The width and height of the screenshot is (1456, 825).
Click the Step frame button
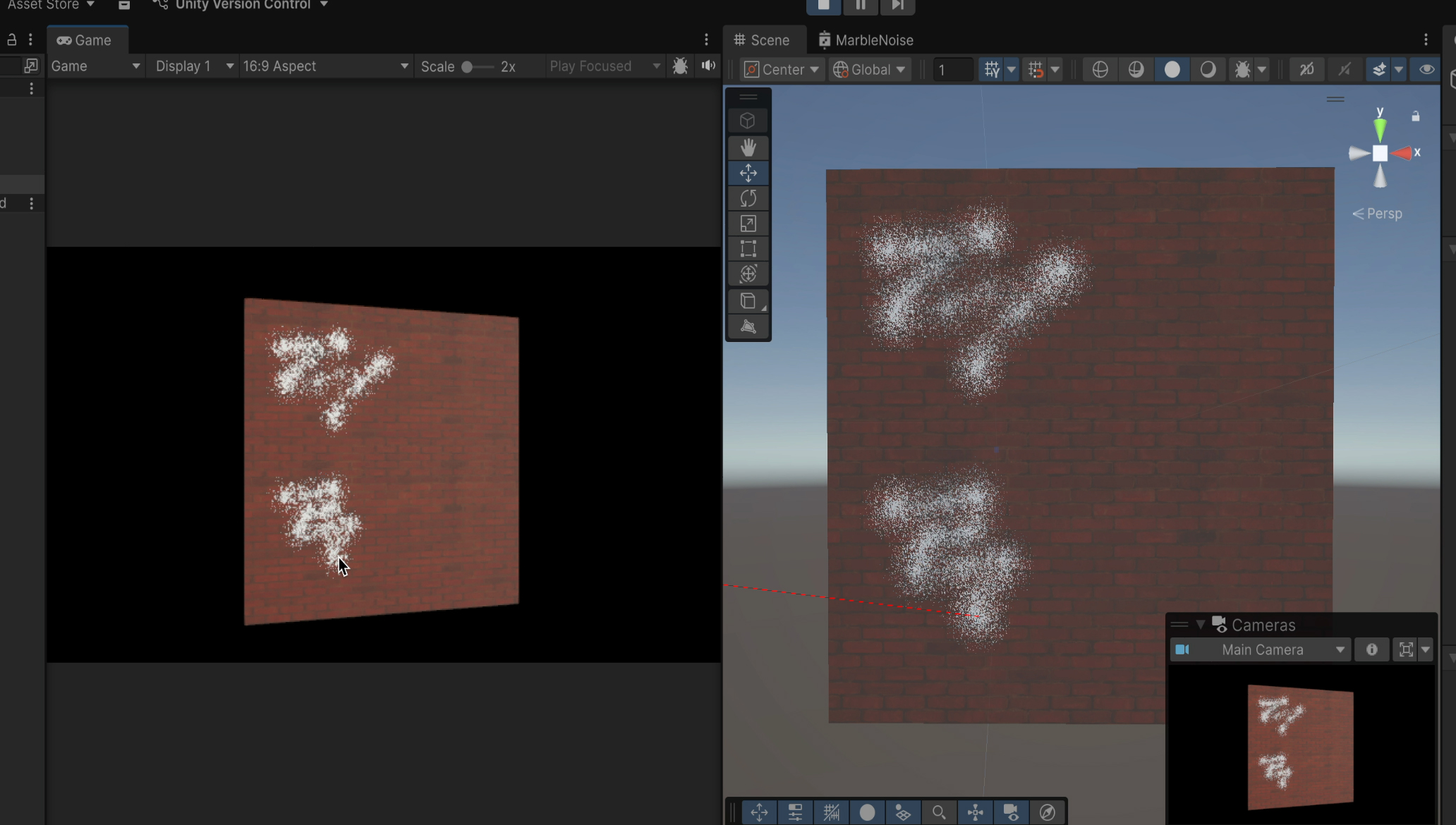click(x=897, y=6)
